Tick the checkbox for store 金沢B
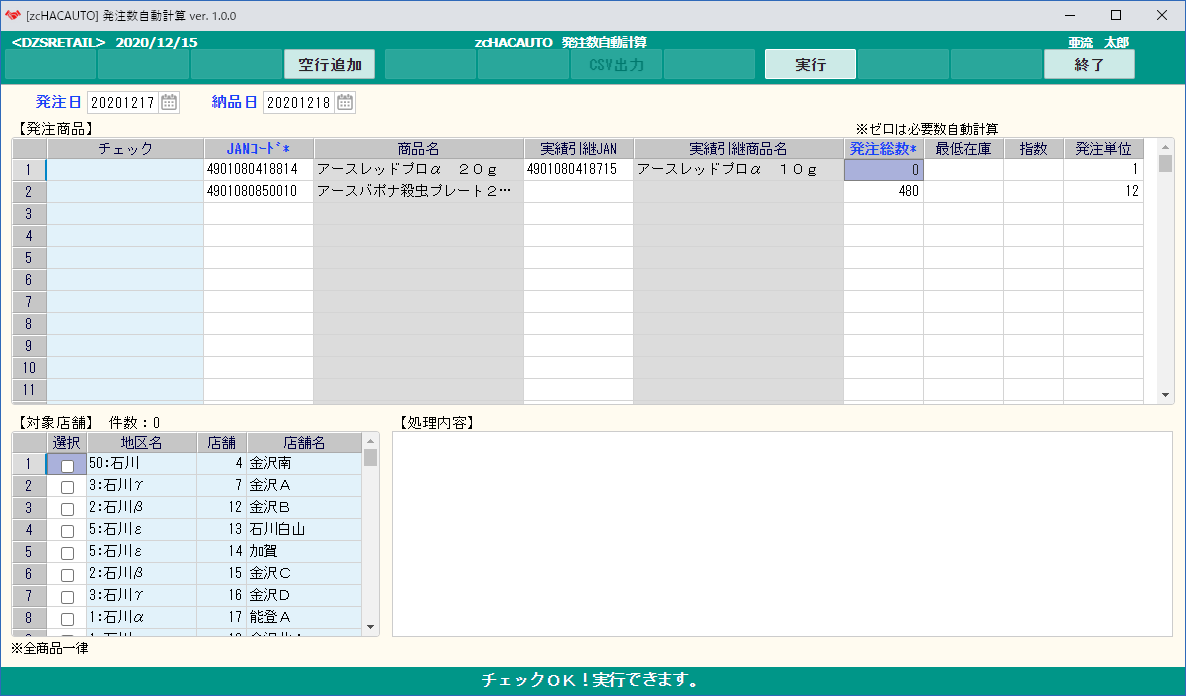This screenshot has width=1186, height=696. point(67,509)
